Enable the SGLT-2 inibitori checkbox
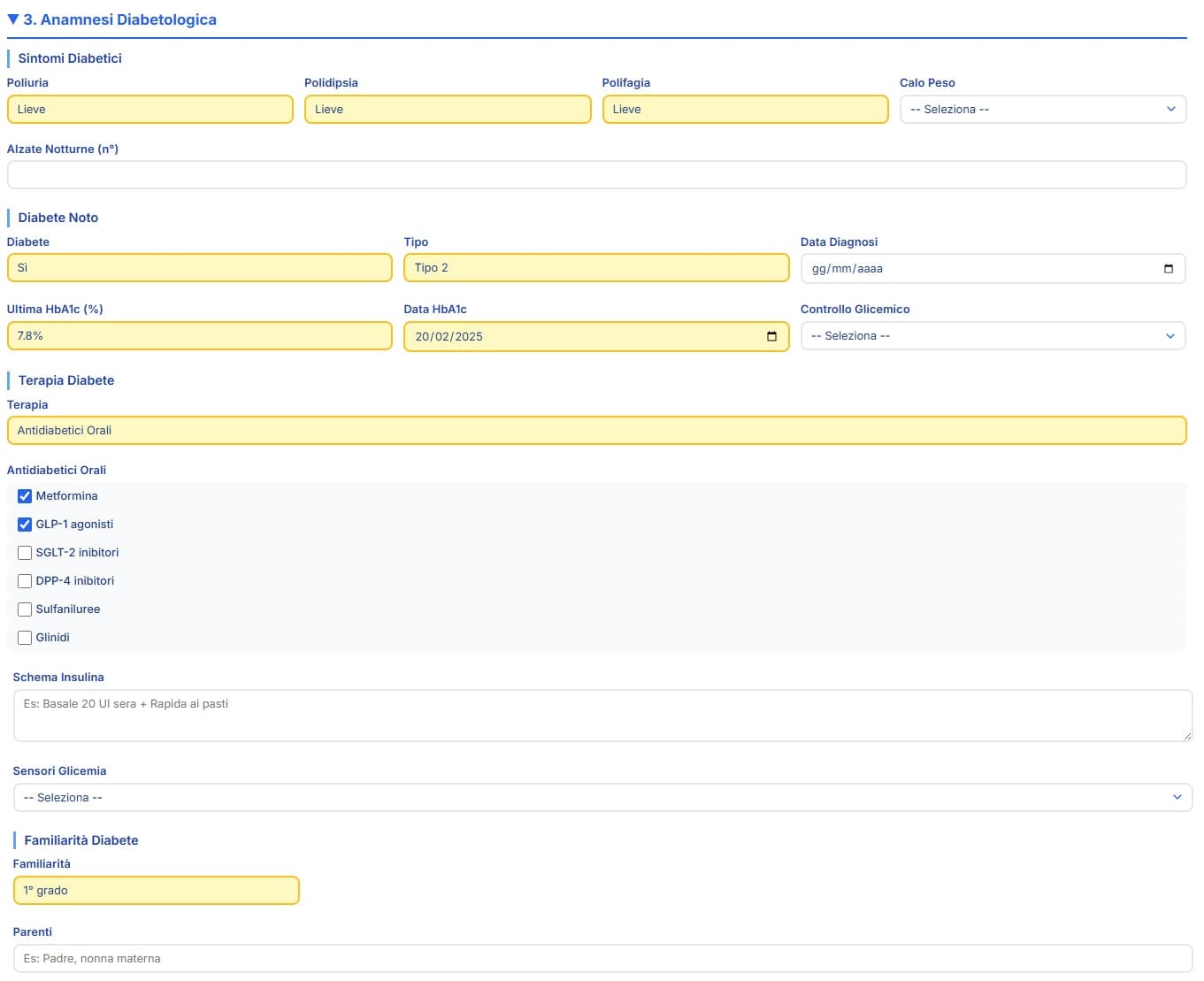The width and height of the screenshot is (1204, 981). point(25,553)
